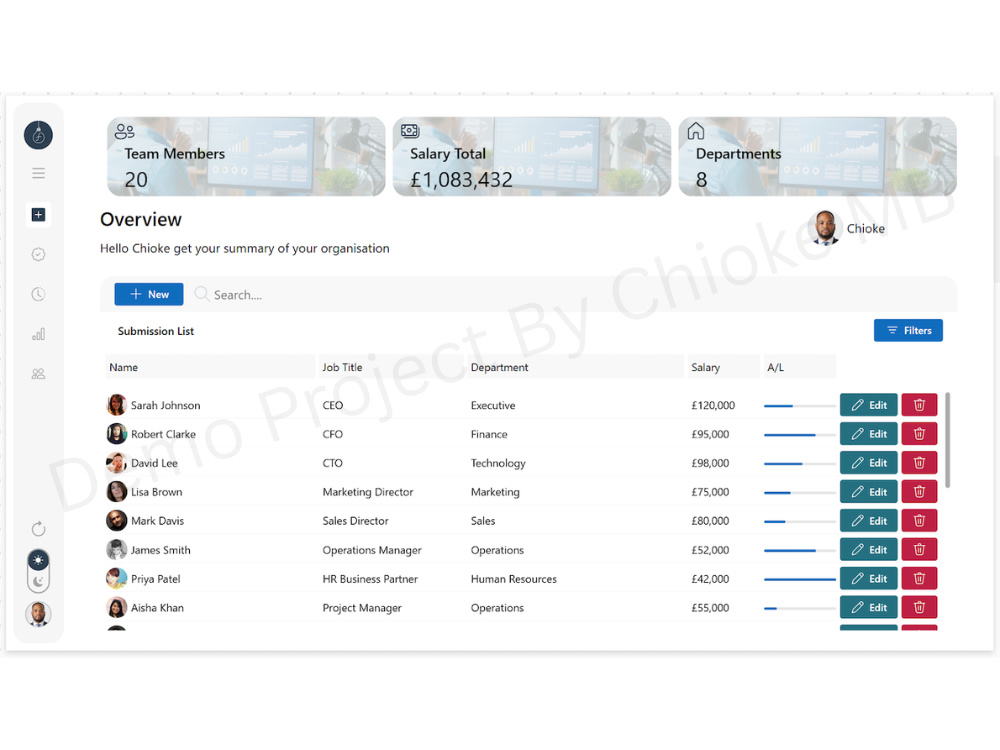Click Sarah Johnson's avatar photo
The height and width of the screenshot is (750, 1000).
116,405
